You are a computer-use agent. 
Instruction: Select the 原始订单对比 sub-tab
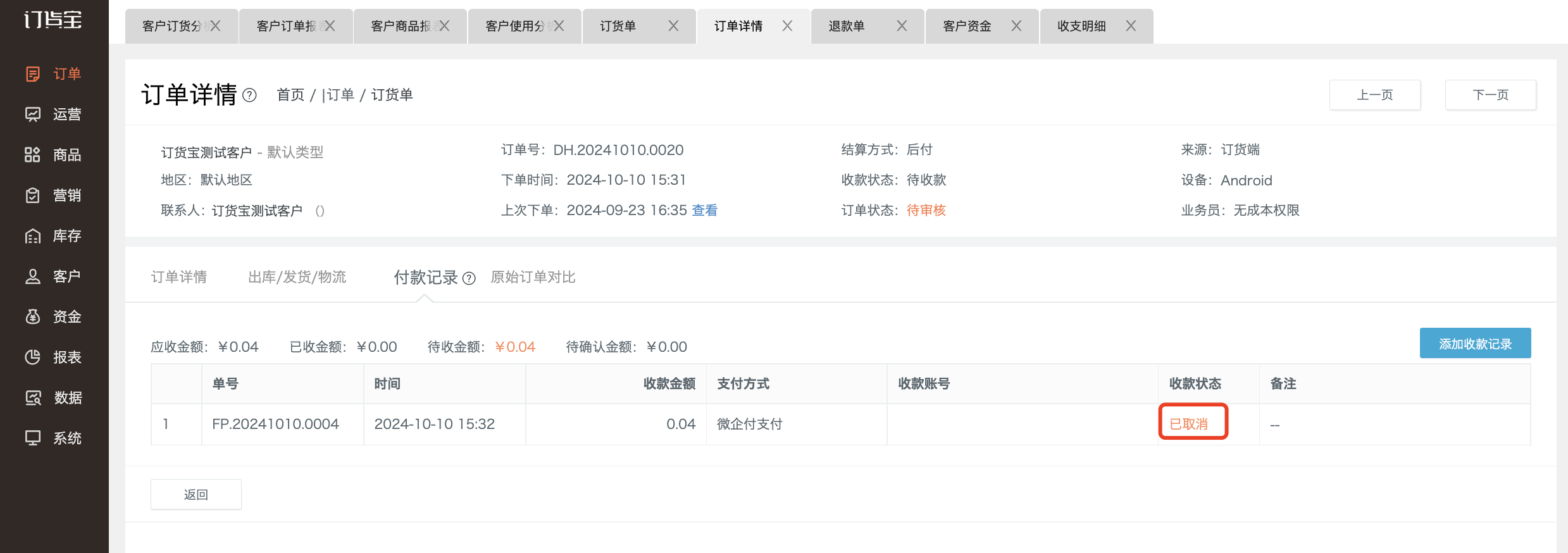[x=533, y=277]
